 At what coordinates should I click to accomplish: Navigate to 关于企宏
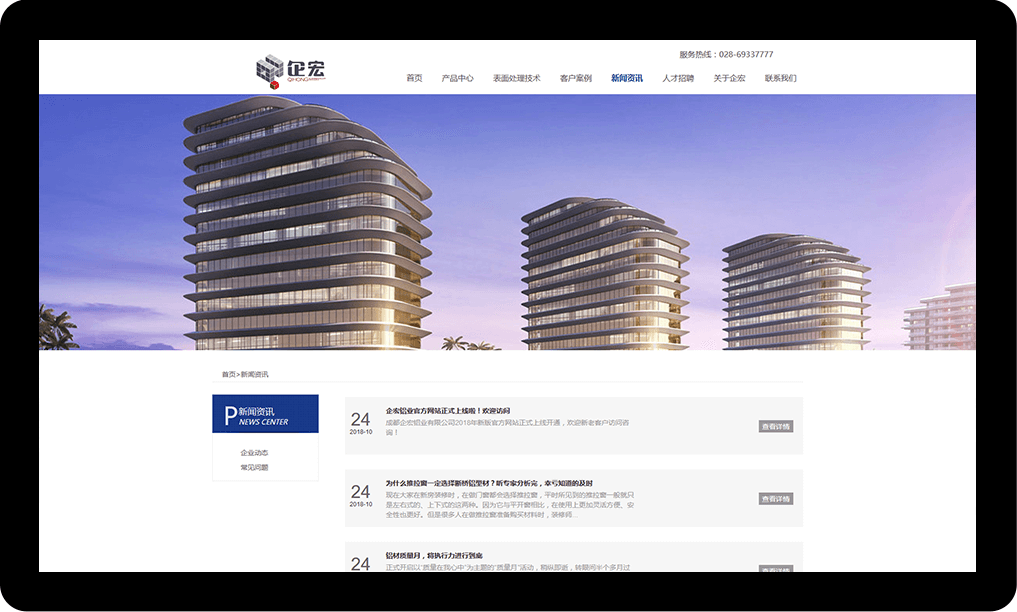click(x=729, y=78)
